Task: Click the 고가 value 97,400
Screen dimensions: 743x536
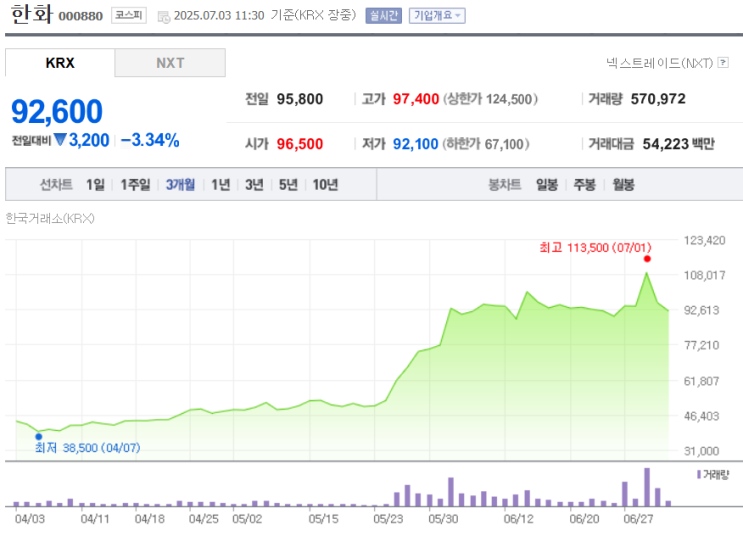Action: (416, 99)
